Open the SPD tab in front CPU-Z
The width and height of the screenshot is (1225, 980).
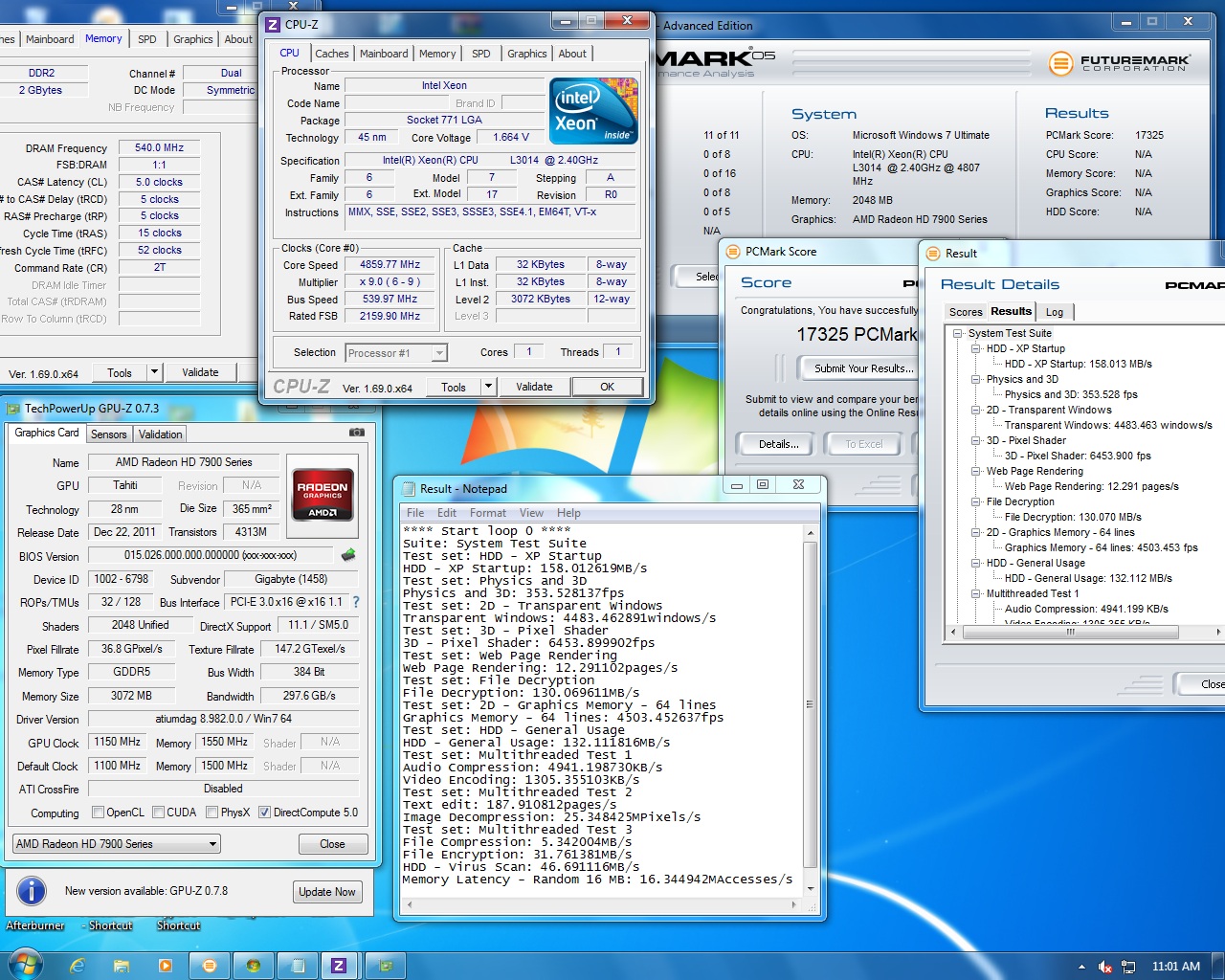(x=481, y=54)
